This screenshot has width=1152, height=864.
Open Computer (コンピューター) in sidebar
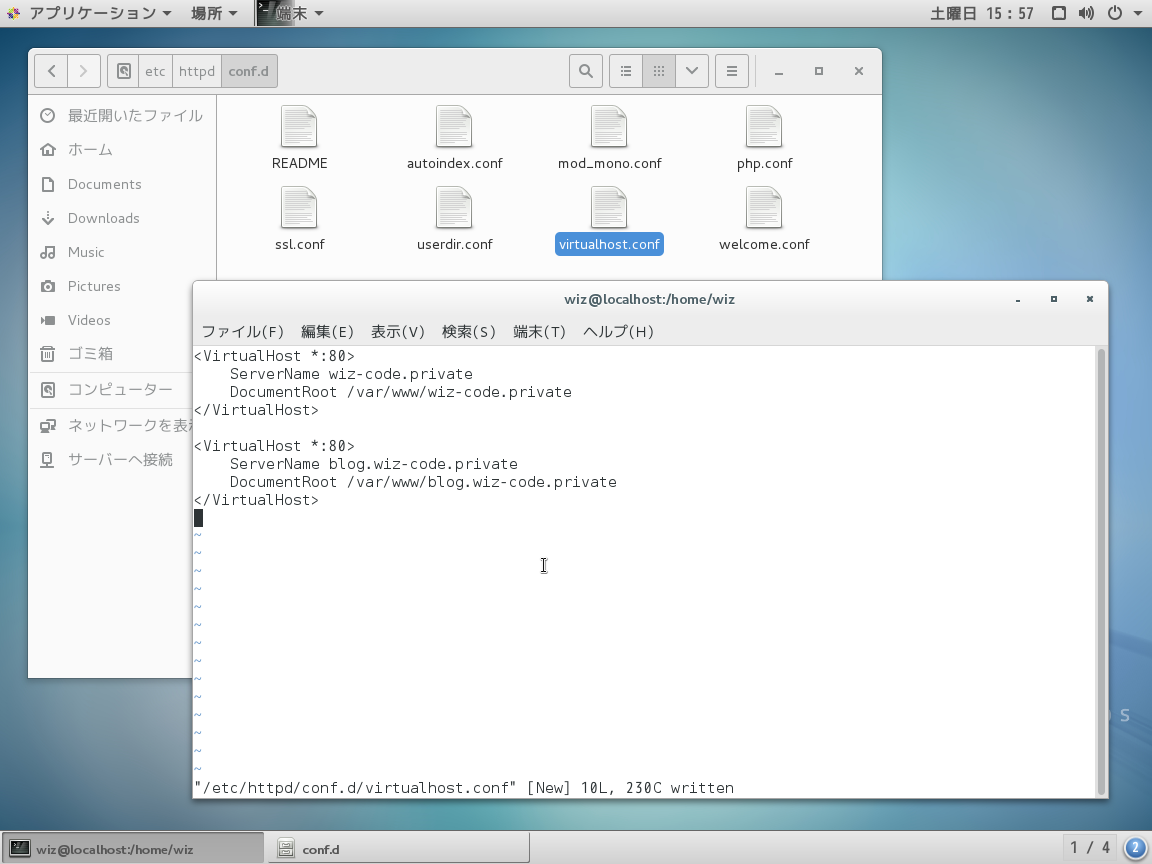click(110, 389)
